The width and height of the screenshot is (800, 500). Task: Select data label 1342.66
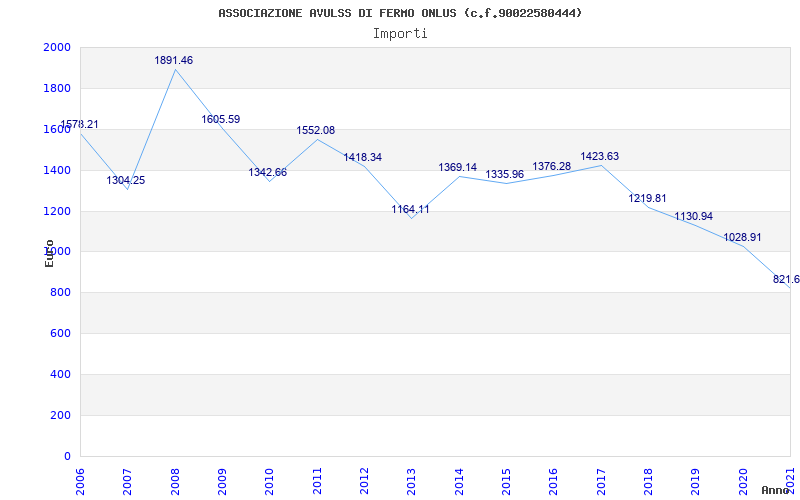coord(268,172)
